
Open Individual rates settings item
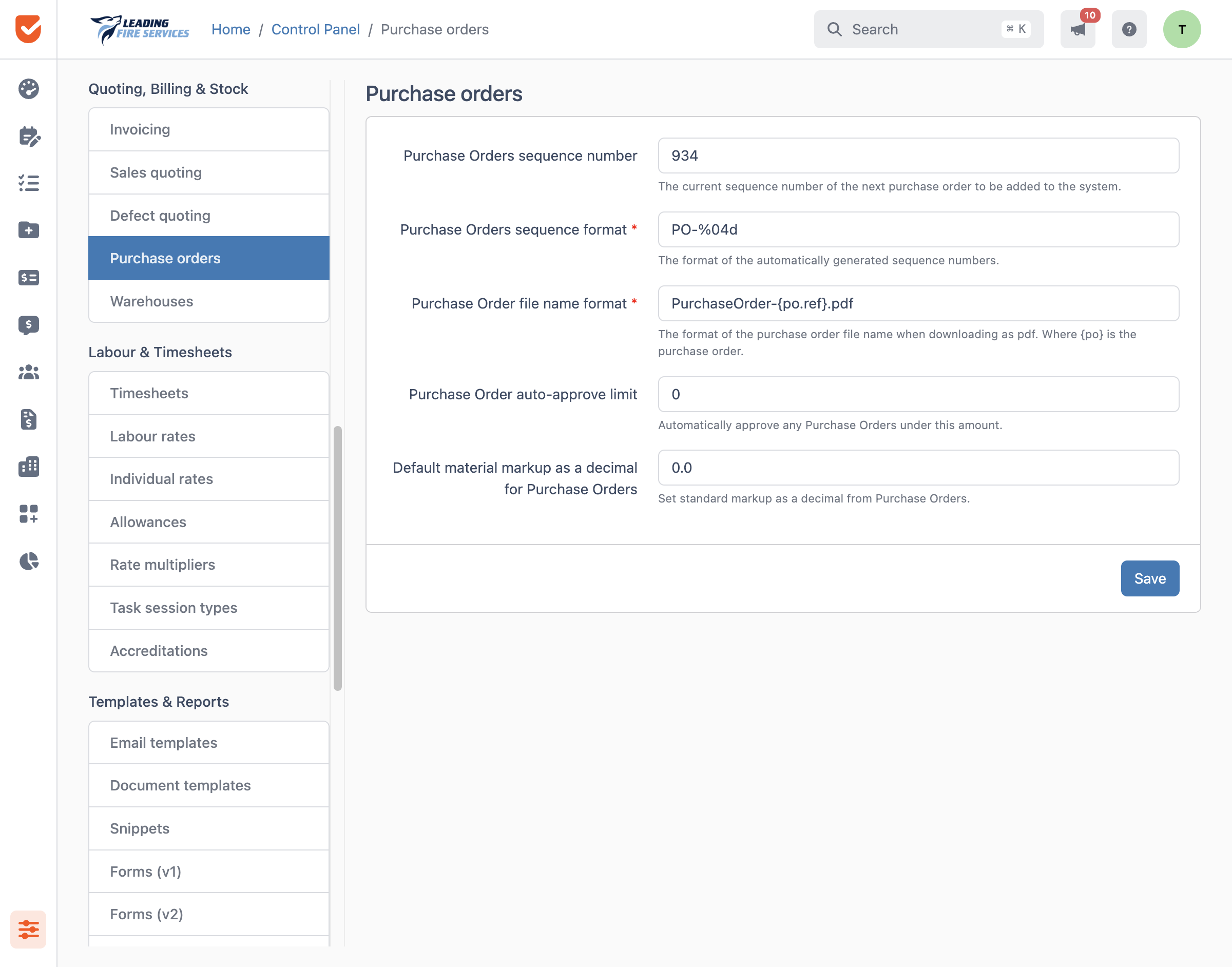point(209,479)
